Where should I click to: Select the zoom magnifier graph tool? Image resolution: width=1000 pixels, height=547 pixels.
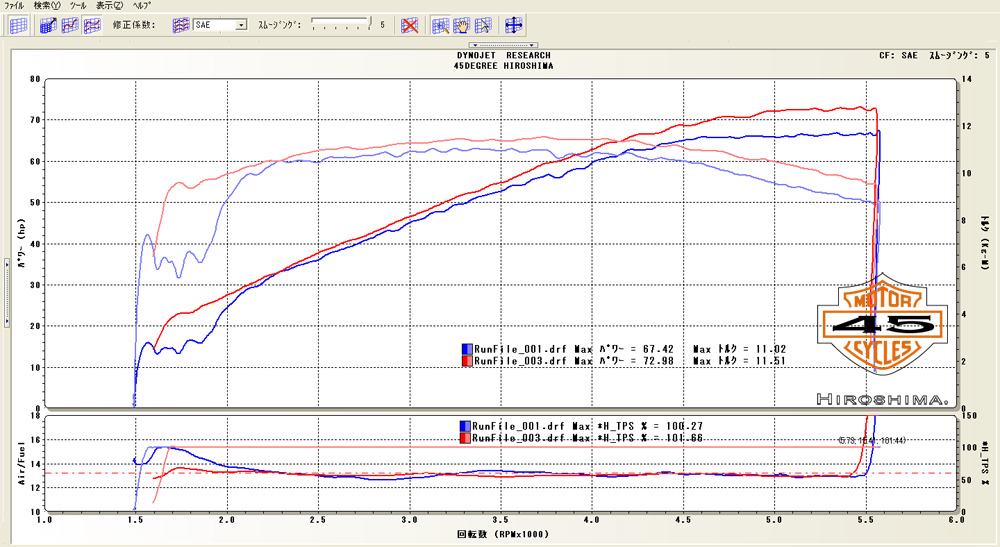442,25
